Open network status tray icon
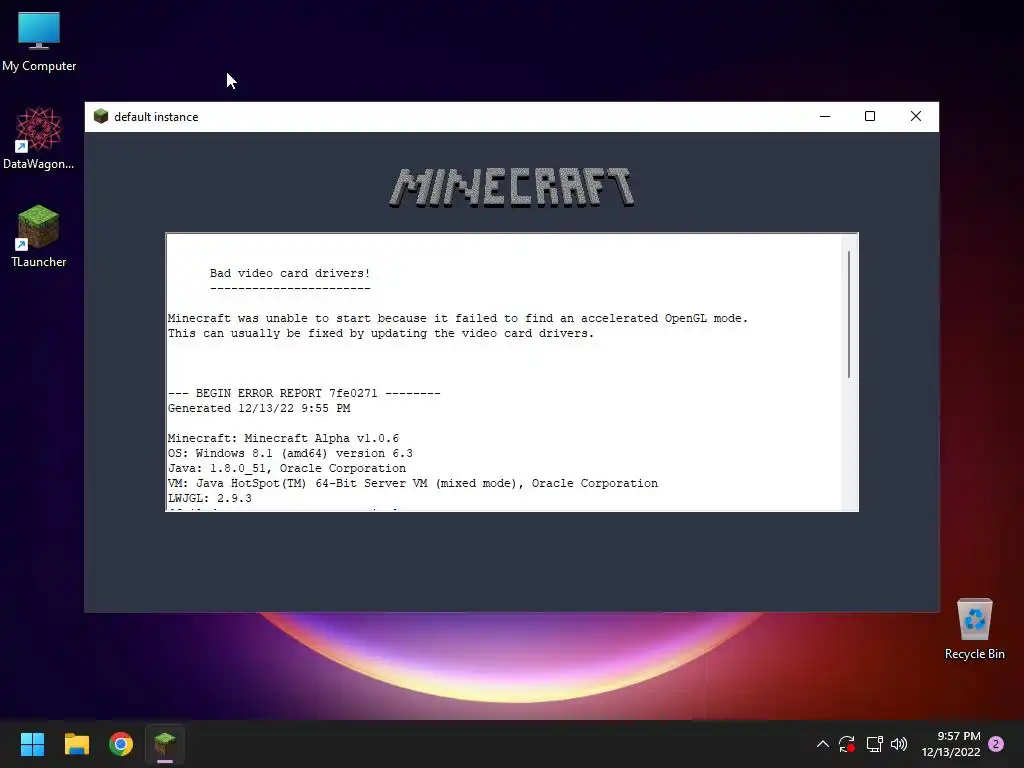The height and width of the screenshot is (768, 1024). coord(874,744)
